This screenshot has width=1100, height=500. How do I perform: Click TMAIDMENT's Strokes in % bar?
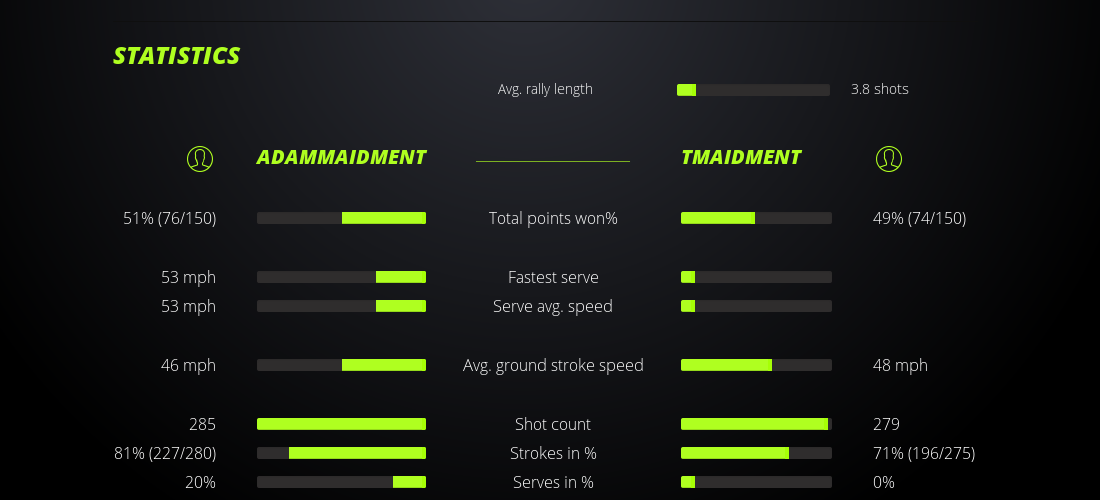[x=756, y=453]
